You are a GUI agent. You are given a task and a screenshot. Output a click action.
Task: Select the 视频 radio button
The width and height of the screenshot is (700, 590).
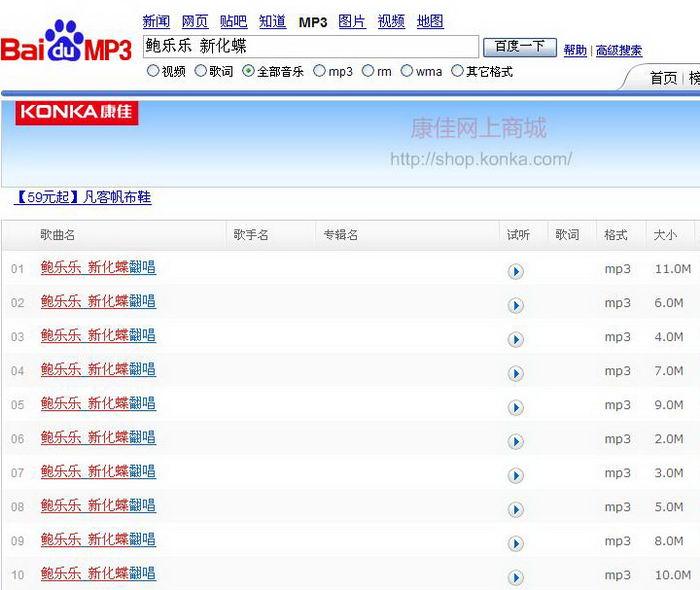(153, 71)
